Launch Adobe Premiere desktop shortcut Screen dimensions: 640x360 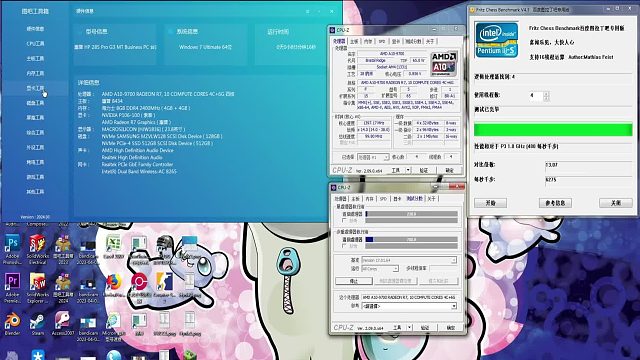coord(12,282)
